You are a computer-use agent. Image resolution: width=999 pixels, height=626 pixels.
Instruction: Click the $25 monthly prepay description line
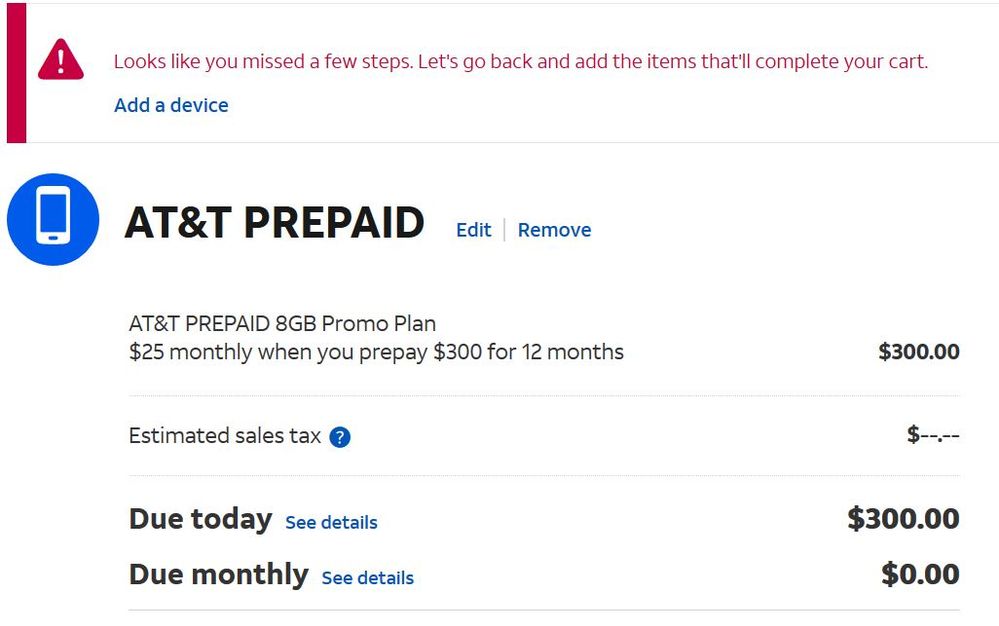(376, 352)
